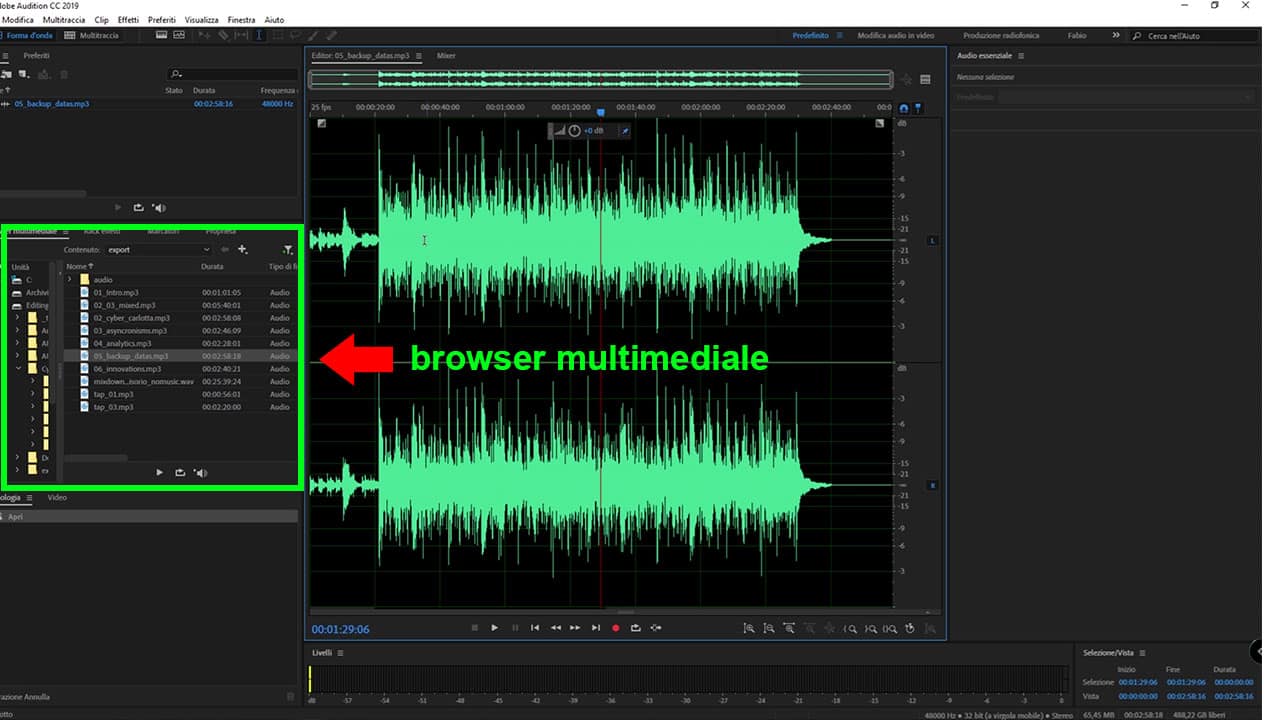Screen dimensions: 1280x720
Task: Select the Modifica audio in video workspace
Action: (x=895, y=35)
